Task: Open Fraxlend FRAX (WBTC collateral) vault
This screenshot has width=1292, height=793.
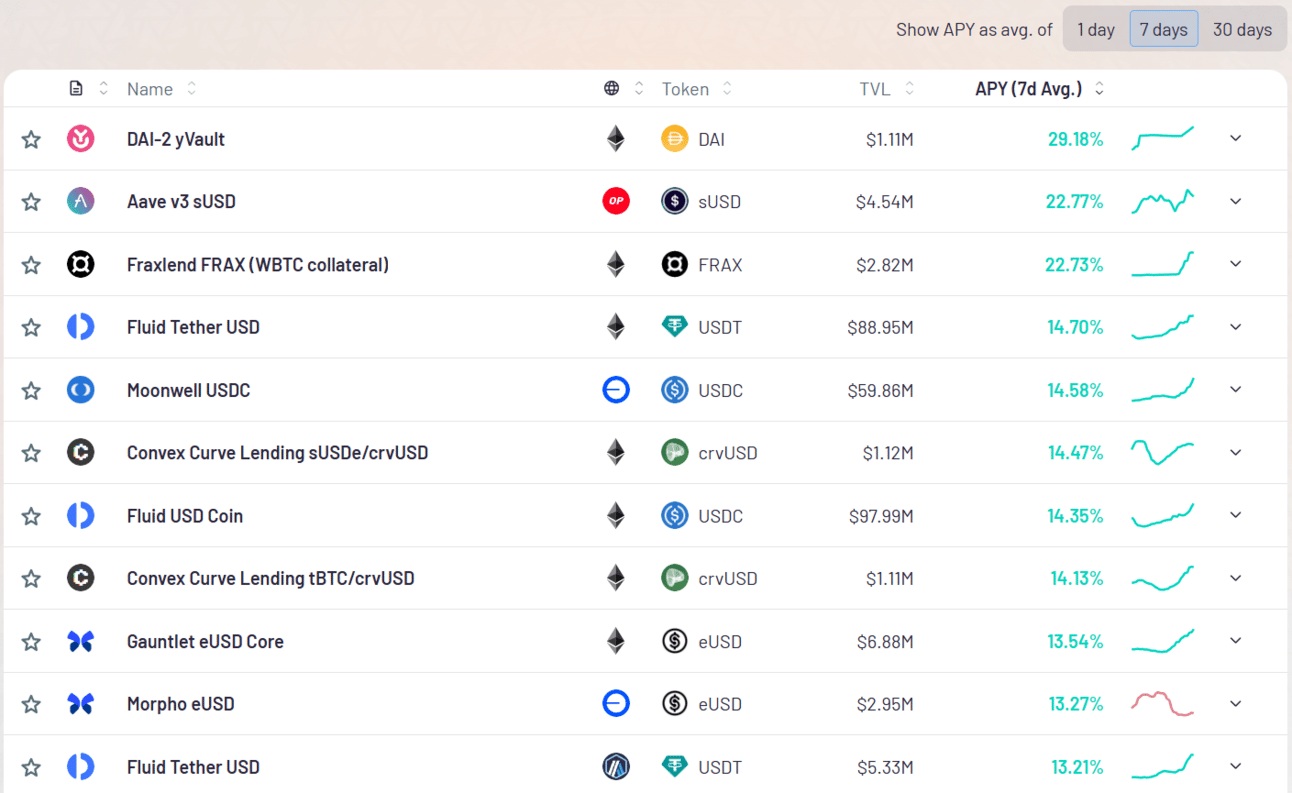Action: click(x=258, y=265)
